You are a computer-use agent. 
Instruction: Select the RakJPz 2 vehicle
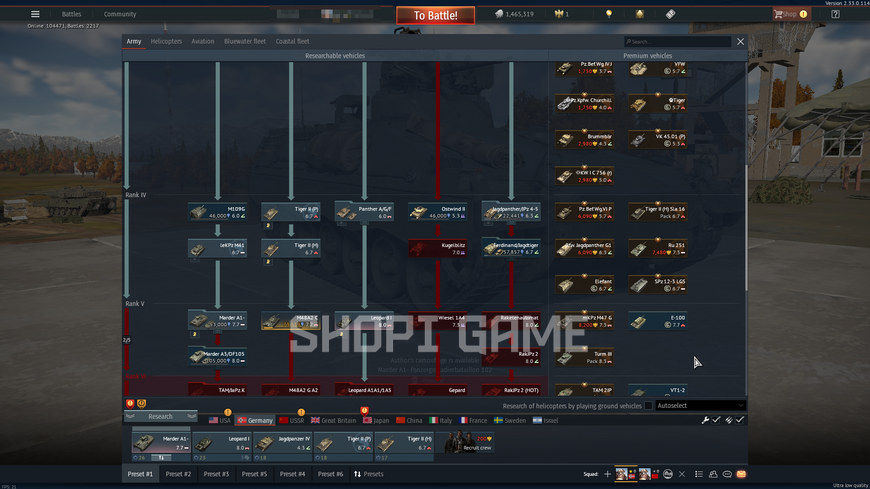[x=511, y=357]
